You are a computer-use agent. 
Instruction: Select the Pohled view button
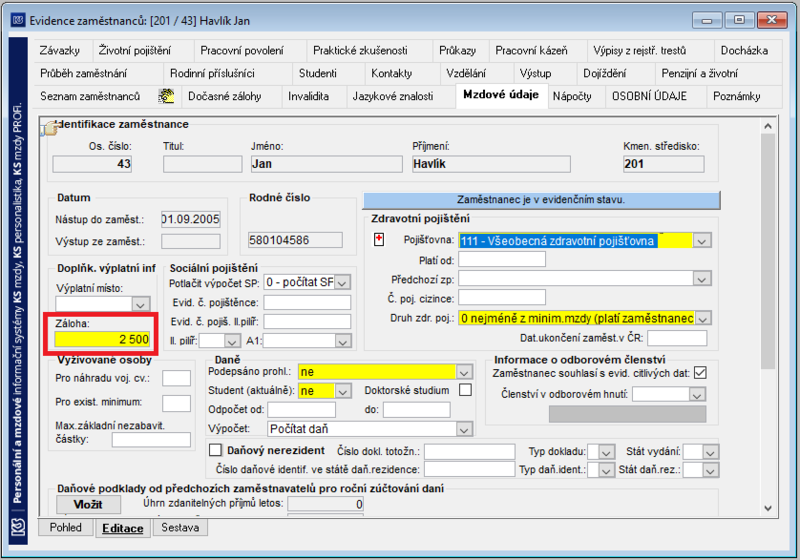coord(66,527)
